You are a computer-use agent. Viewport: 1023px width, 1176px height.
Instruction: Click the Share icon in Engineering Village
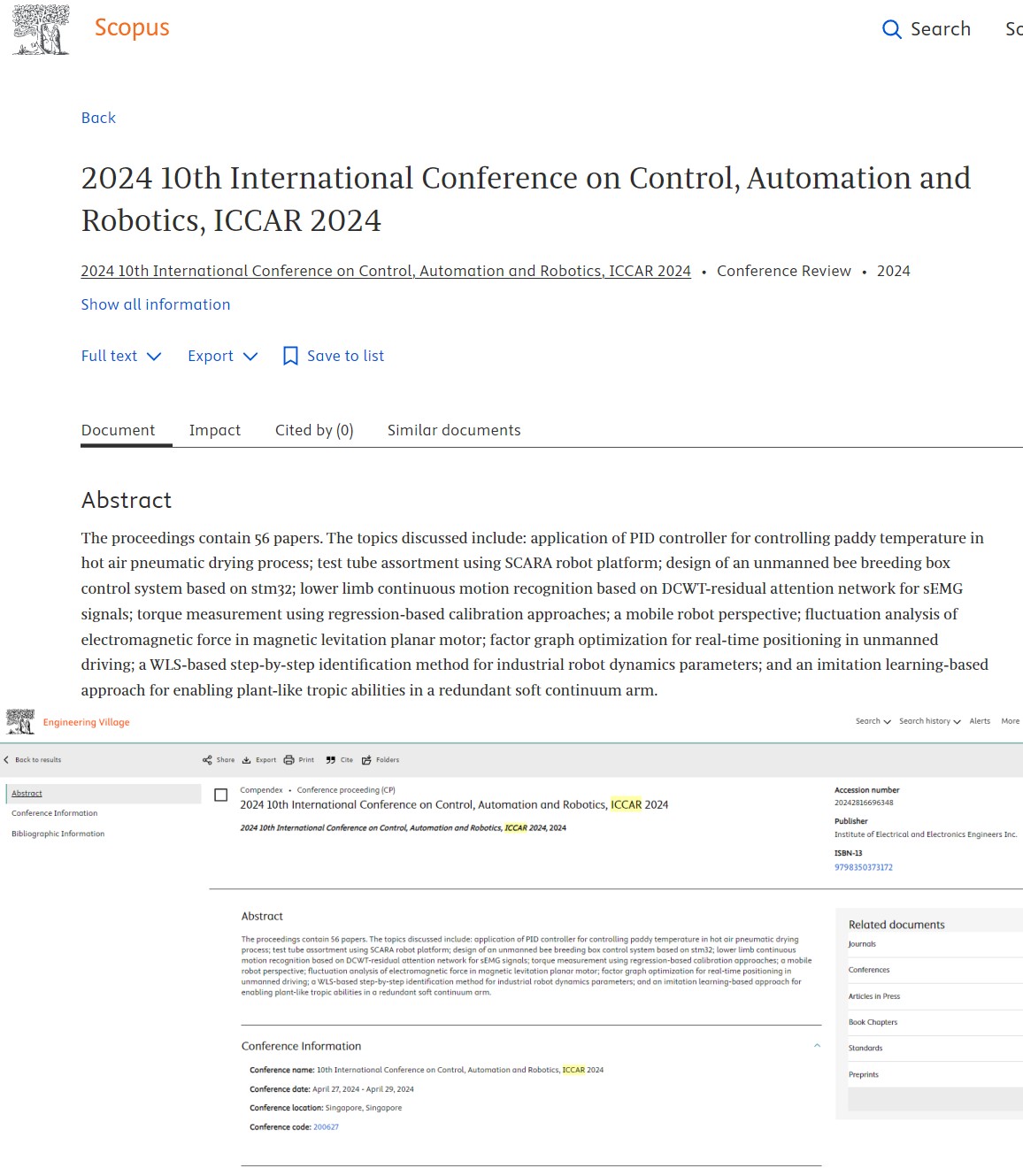tap(207, 760)
